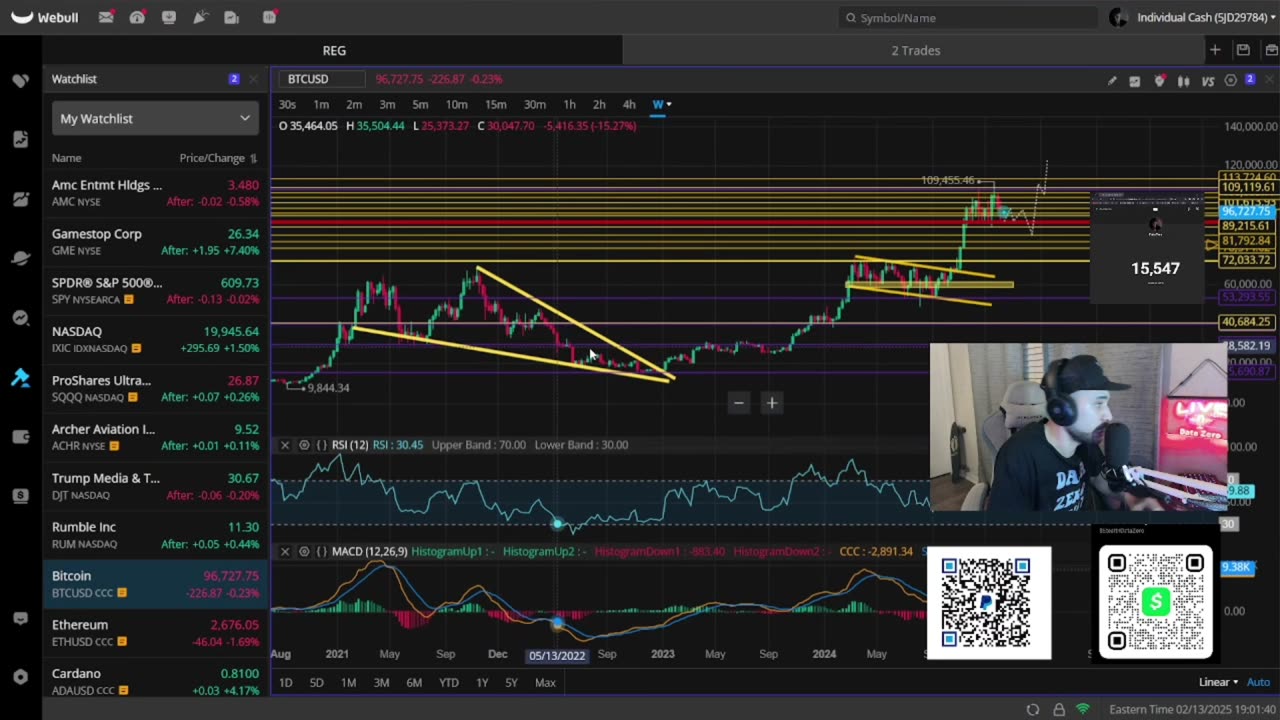The width and height of the screenshot is (1280, 720).
Task: Click the price alert icon above chart
Action: [1159, 80]
